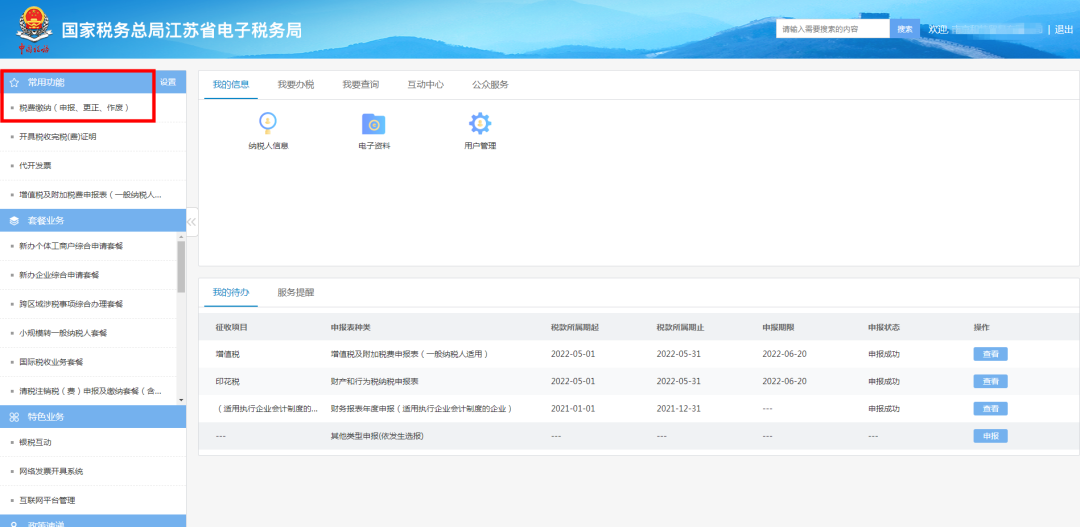Open 用户管理 gear icon
Screen dimensions: 1080x527
click(x=480, y=124)
